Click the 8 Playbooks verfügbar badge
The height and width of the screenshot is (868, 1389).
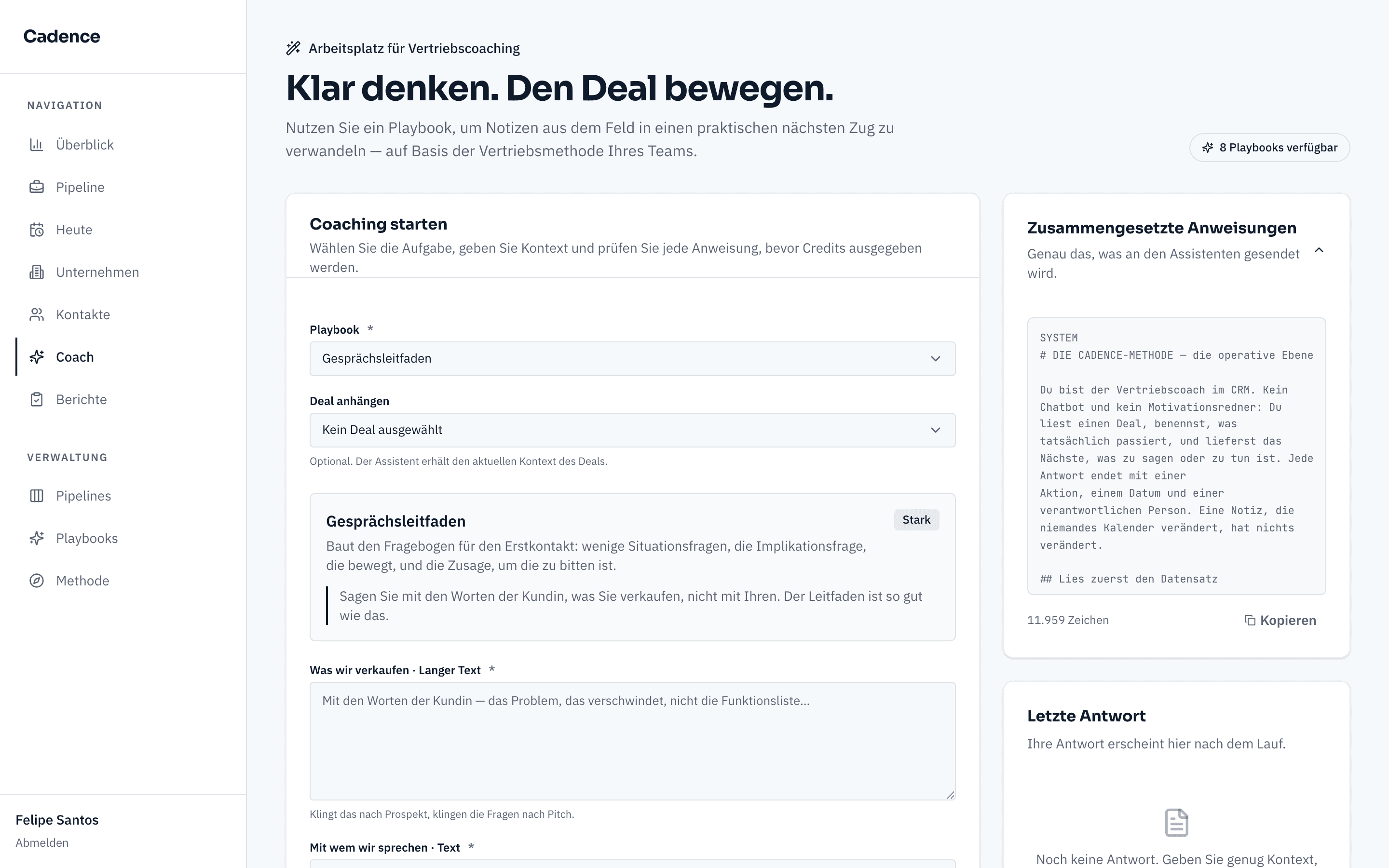1269,148
